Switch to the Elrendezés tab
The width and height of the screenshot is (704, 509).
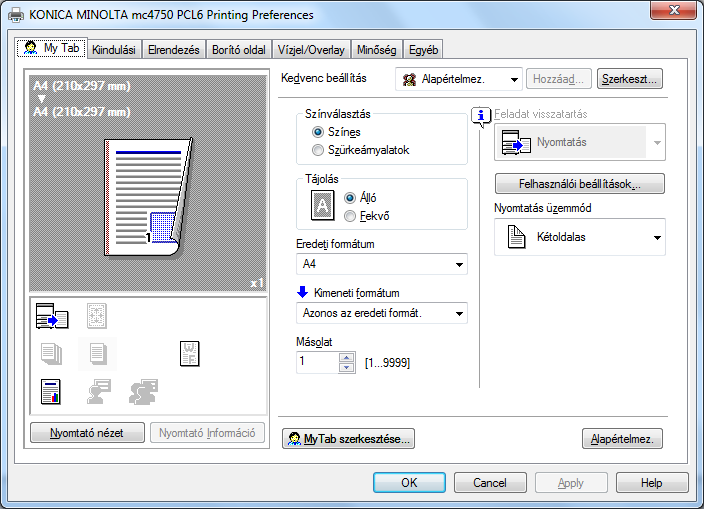point(174,50)
